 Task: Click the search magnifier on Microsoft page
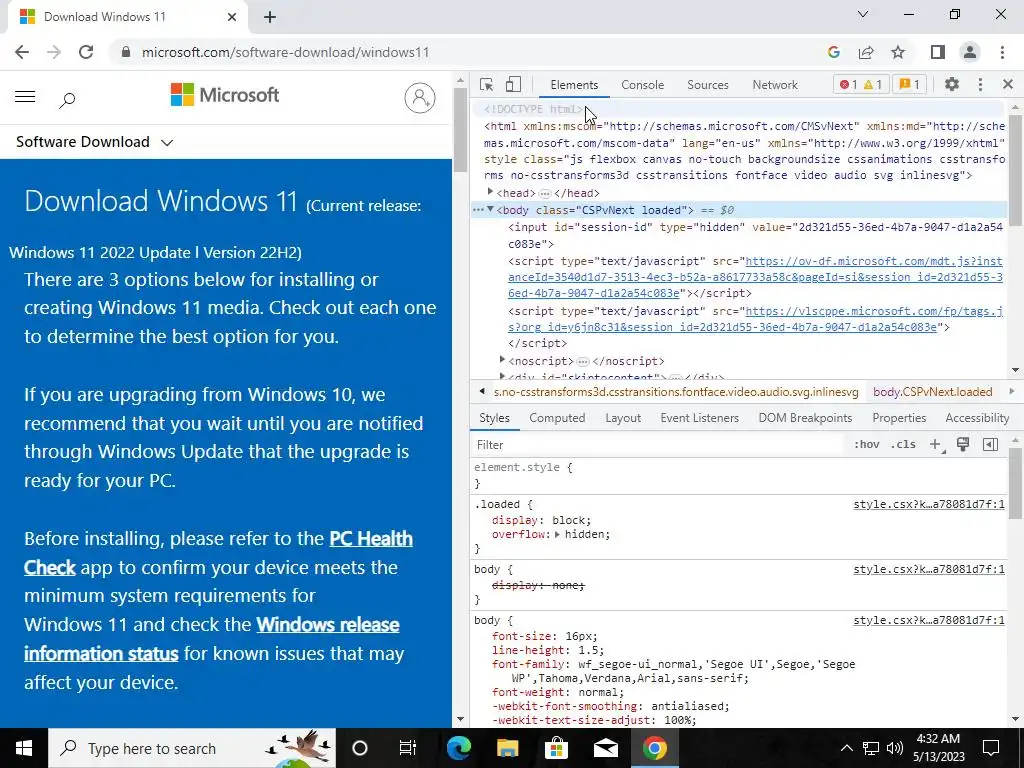click(67, 100)
